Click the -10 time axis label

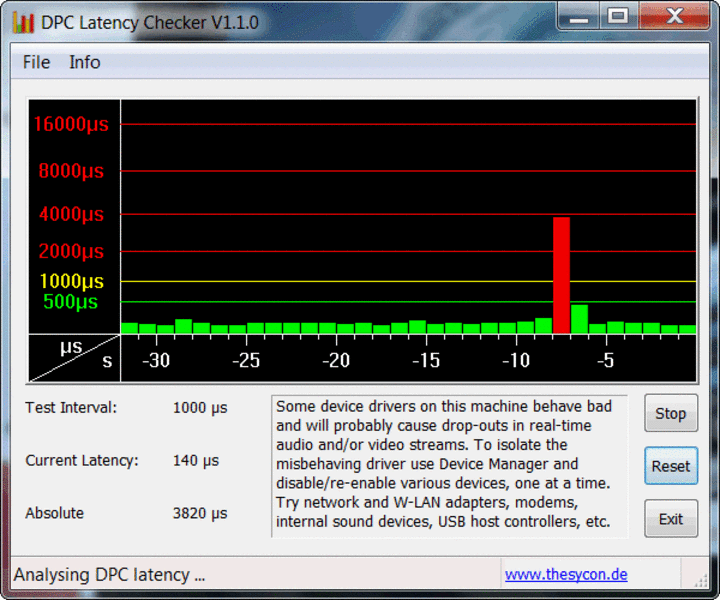tap(516, 360)
